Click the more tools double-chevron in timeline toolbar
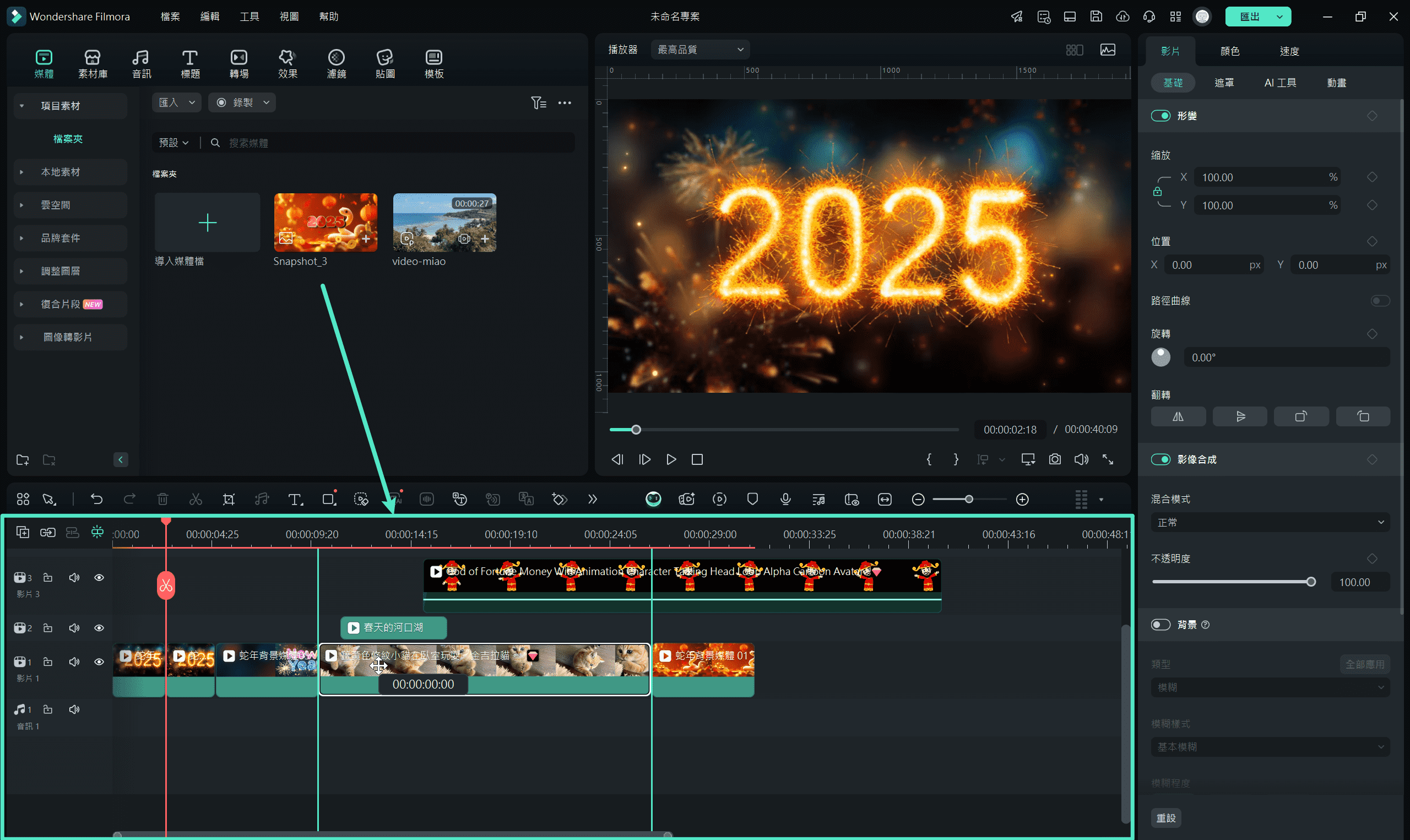Image resolution: width=1410 pixels, height=840 pixels. (593, 499)
